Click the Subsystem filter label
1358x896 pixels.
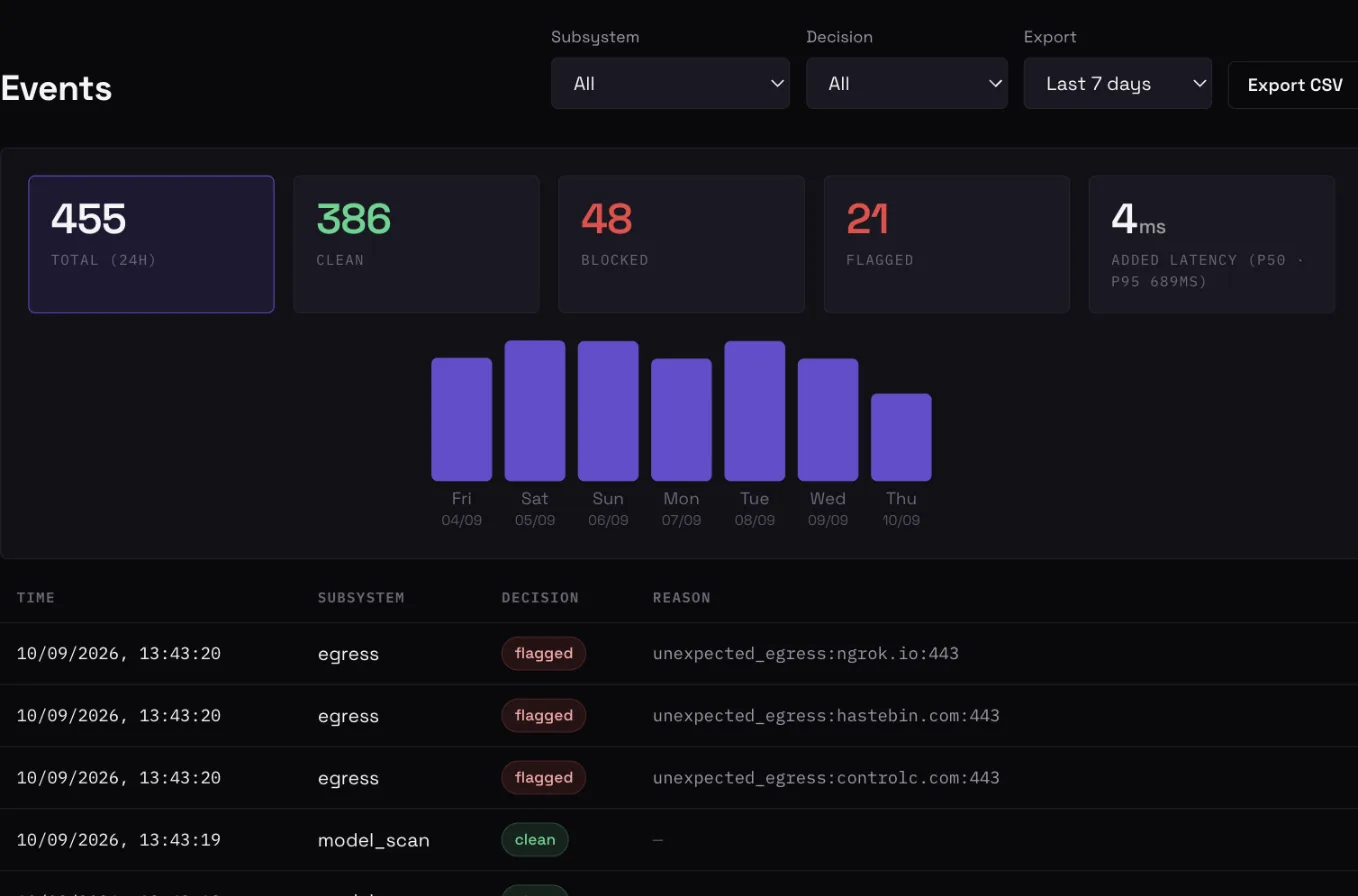(595, 37)
